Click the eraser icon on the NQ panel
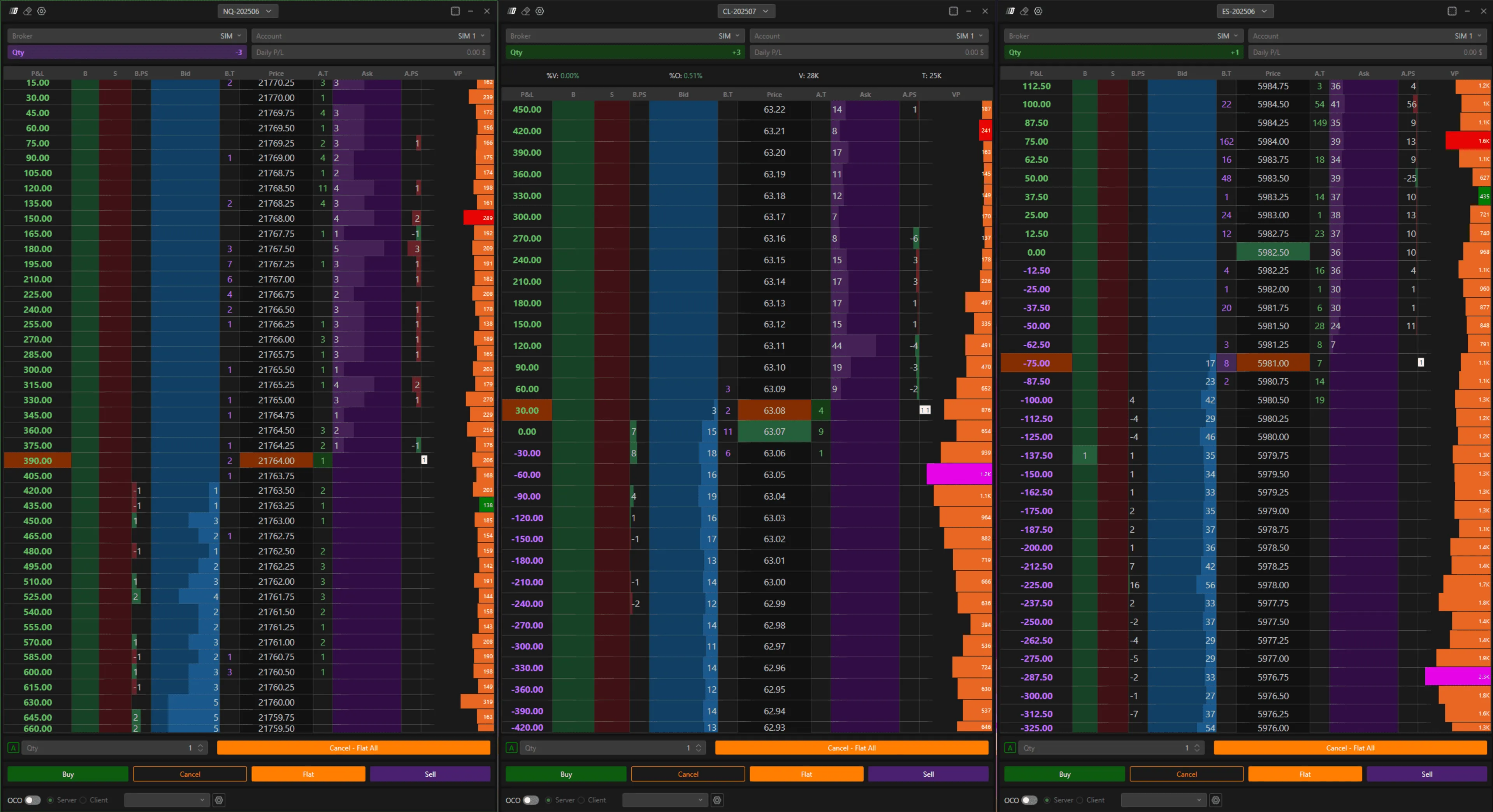 click(x=27, y=11)
